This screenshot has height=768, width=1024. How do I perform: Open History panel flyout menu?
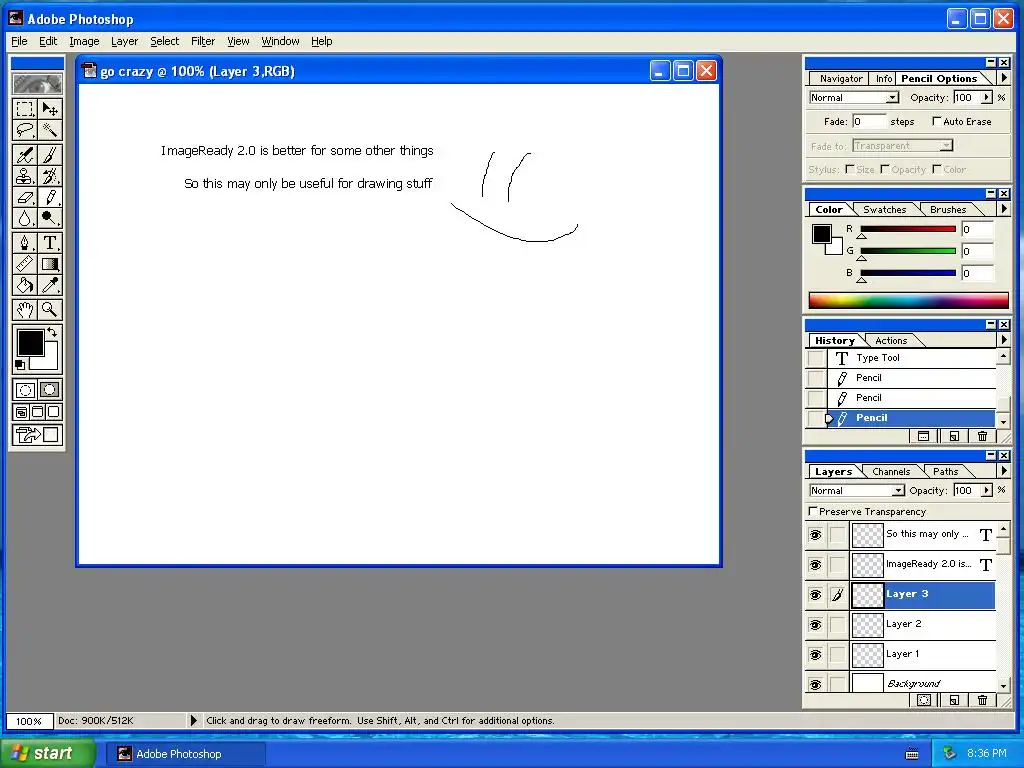[1004, 340]
